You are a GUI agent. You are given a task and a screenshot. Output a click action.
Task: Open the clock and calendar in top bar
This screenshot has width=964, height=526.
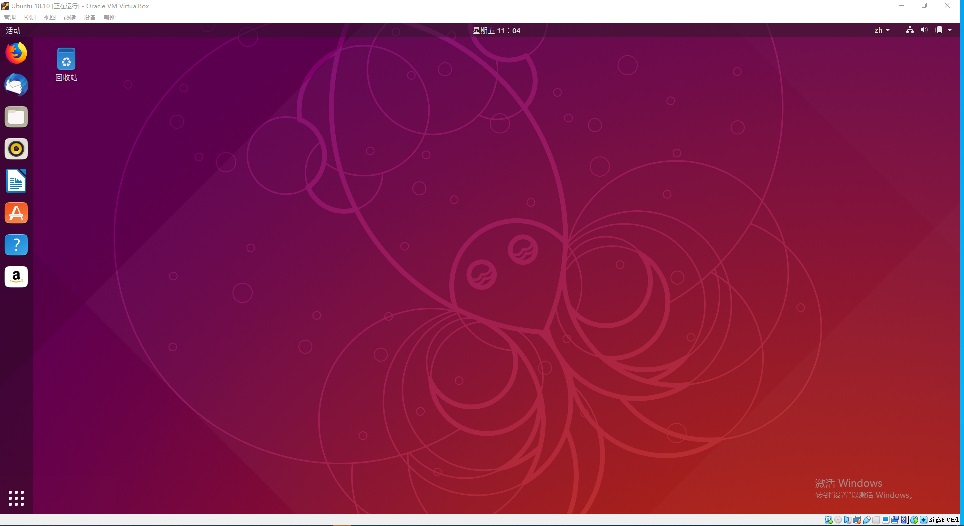[497, 30]
